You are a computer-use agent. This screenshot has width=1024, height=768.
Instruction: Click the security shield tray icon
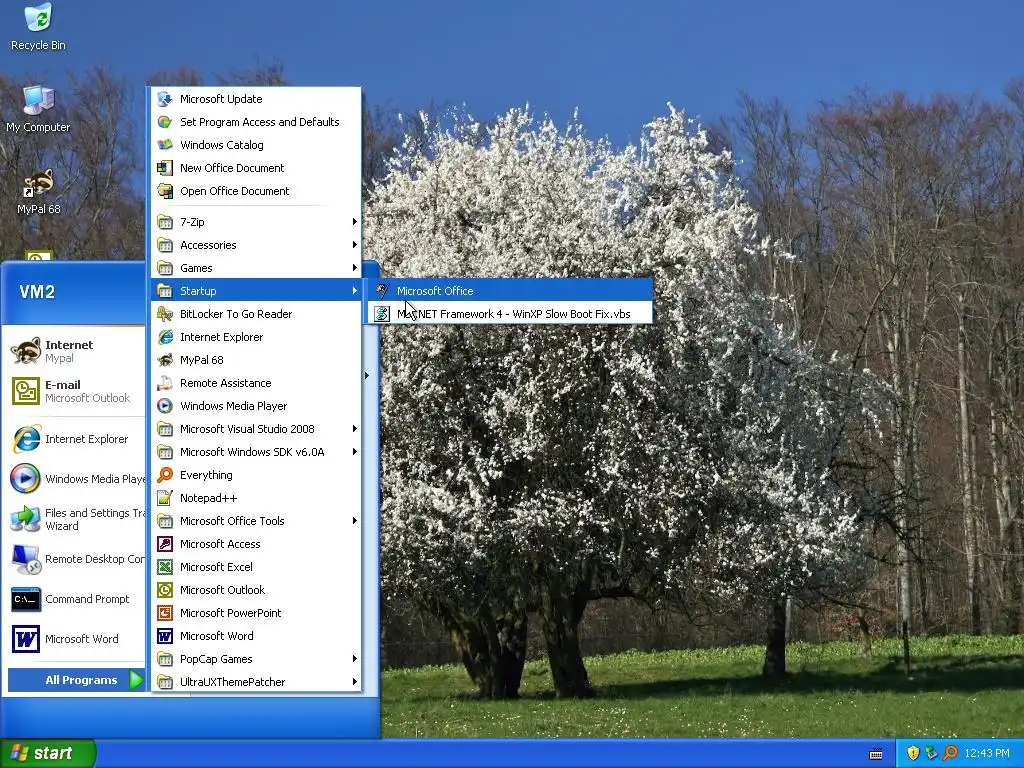(913, 753)
